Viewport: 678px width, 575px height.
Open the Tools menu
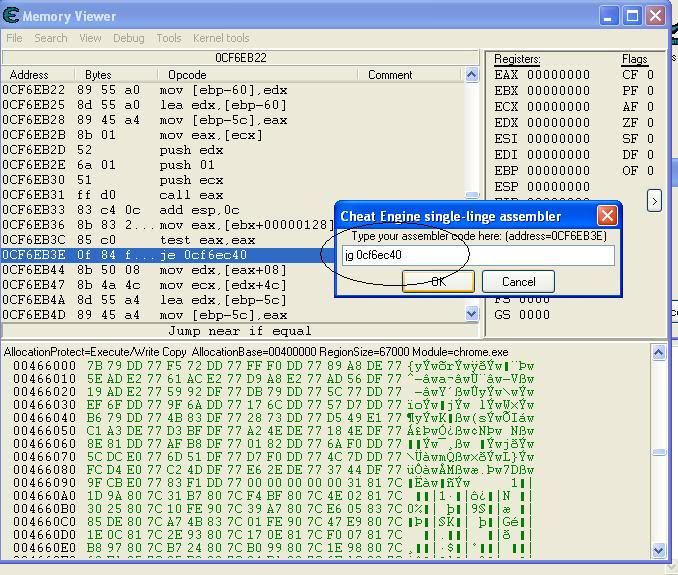tap(169, 38)
